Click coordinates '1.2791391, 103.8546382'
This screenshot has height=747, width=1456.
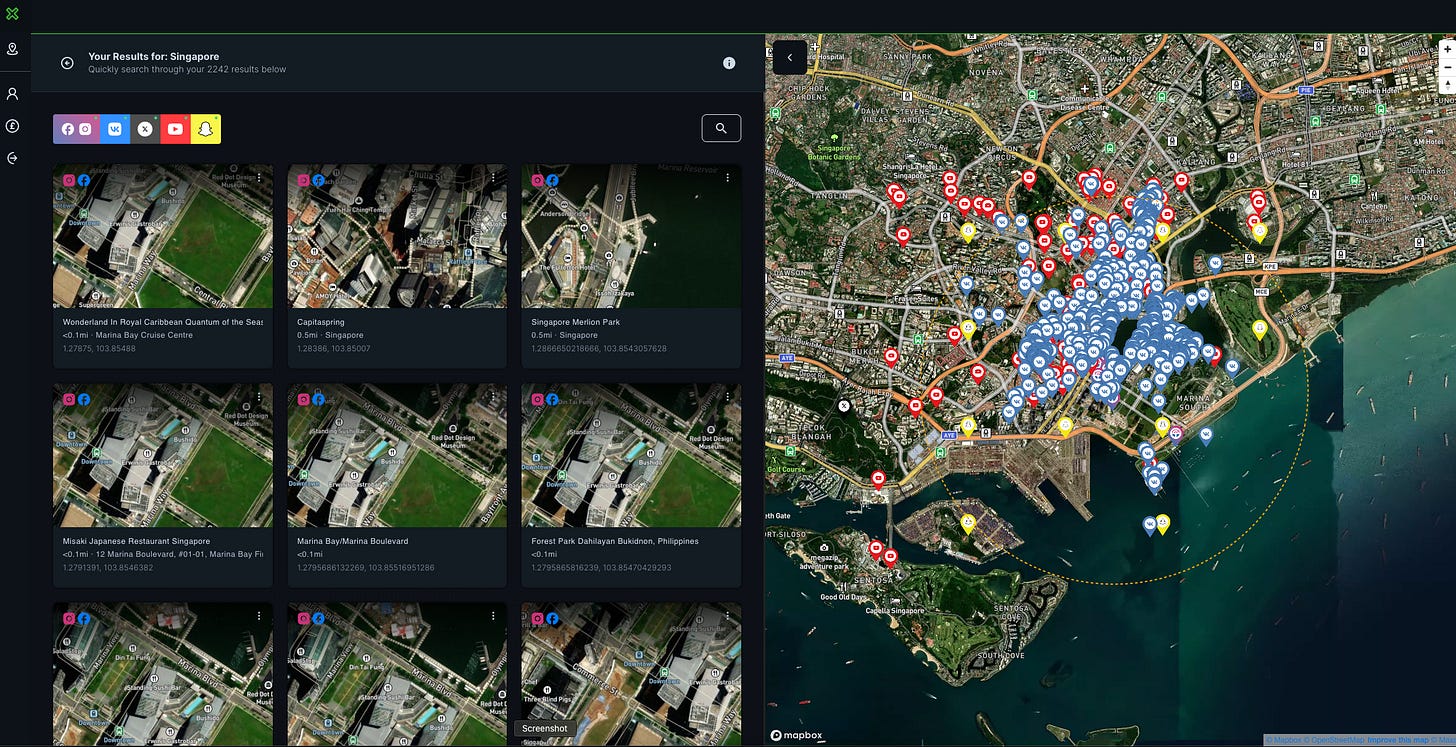pyautogui.click(x=108, y=567)
